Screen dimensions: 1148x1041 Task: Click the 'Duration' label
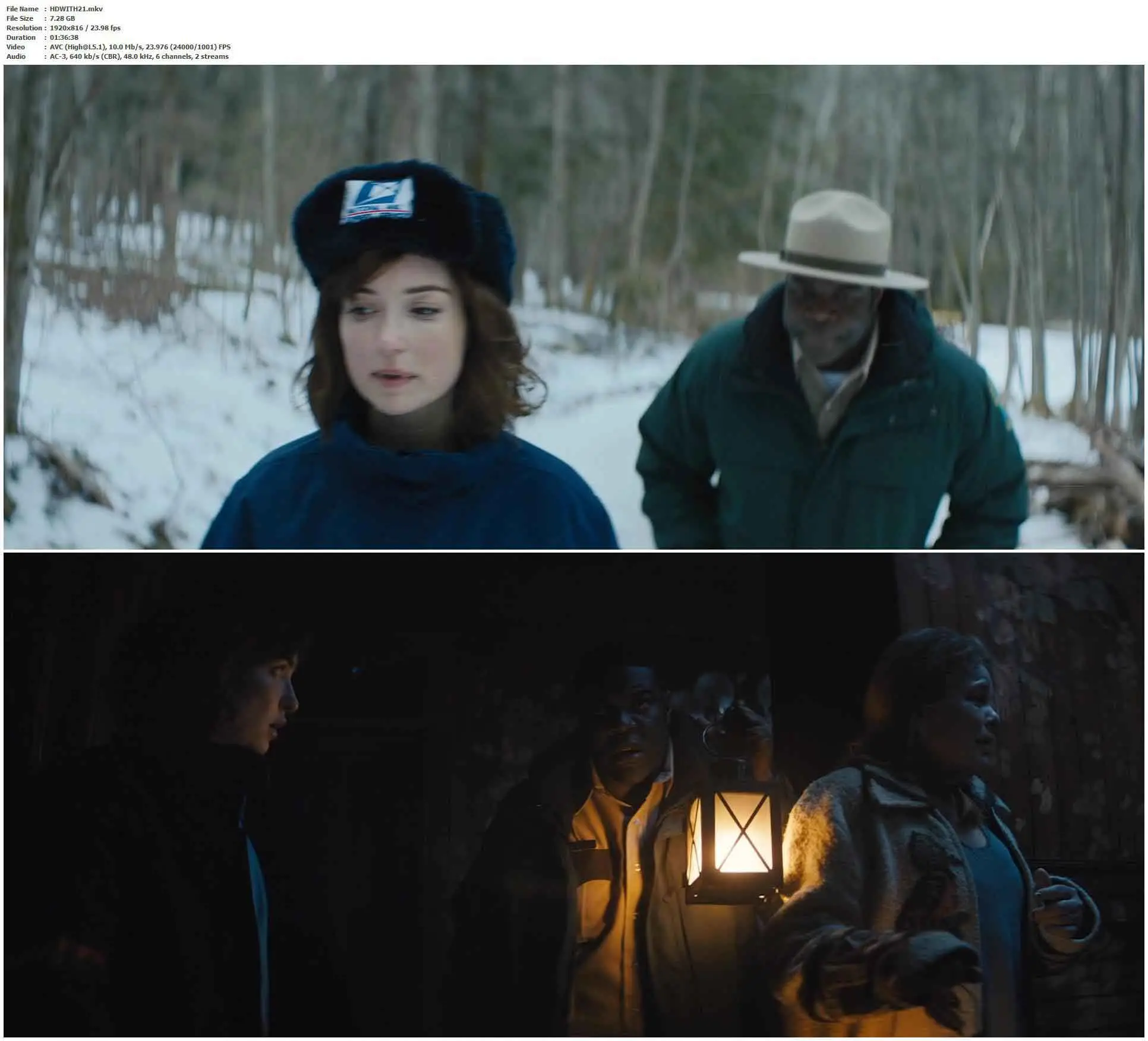pos(21,37)
